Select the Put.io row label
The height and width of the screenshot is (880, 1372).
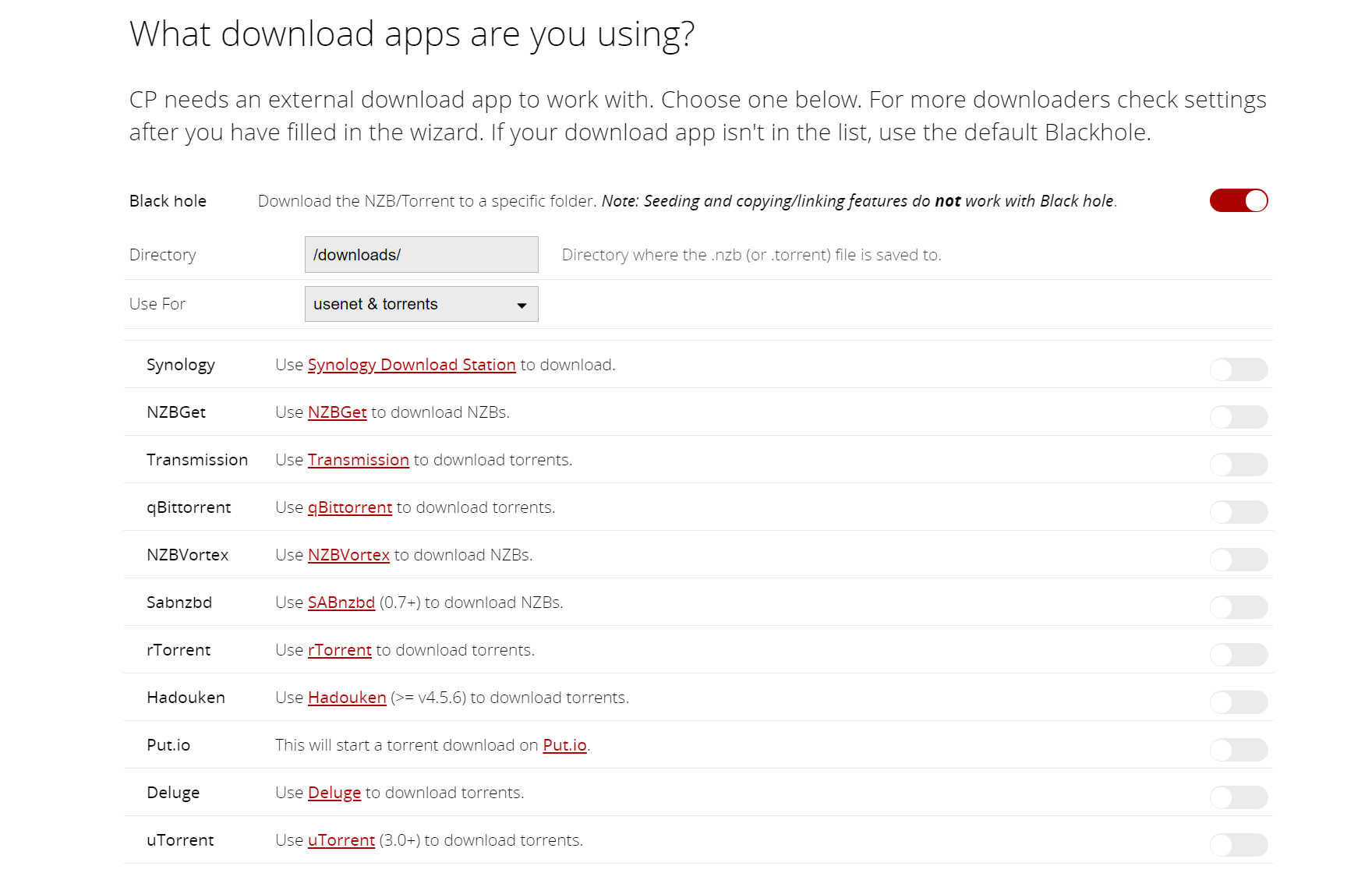tap(168, 745)
